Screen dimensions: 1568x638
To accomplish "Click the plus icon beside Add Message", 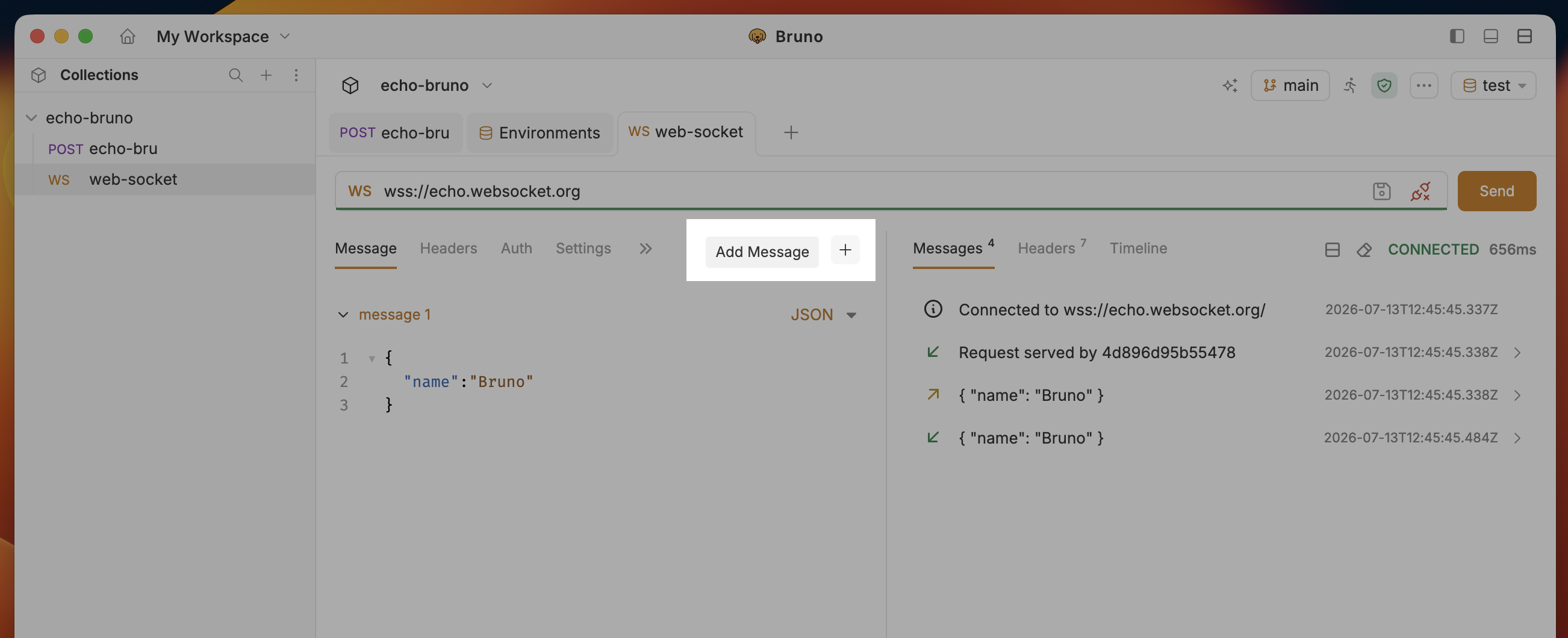I will click(845, 249).
